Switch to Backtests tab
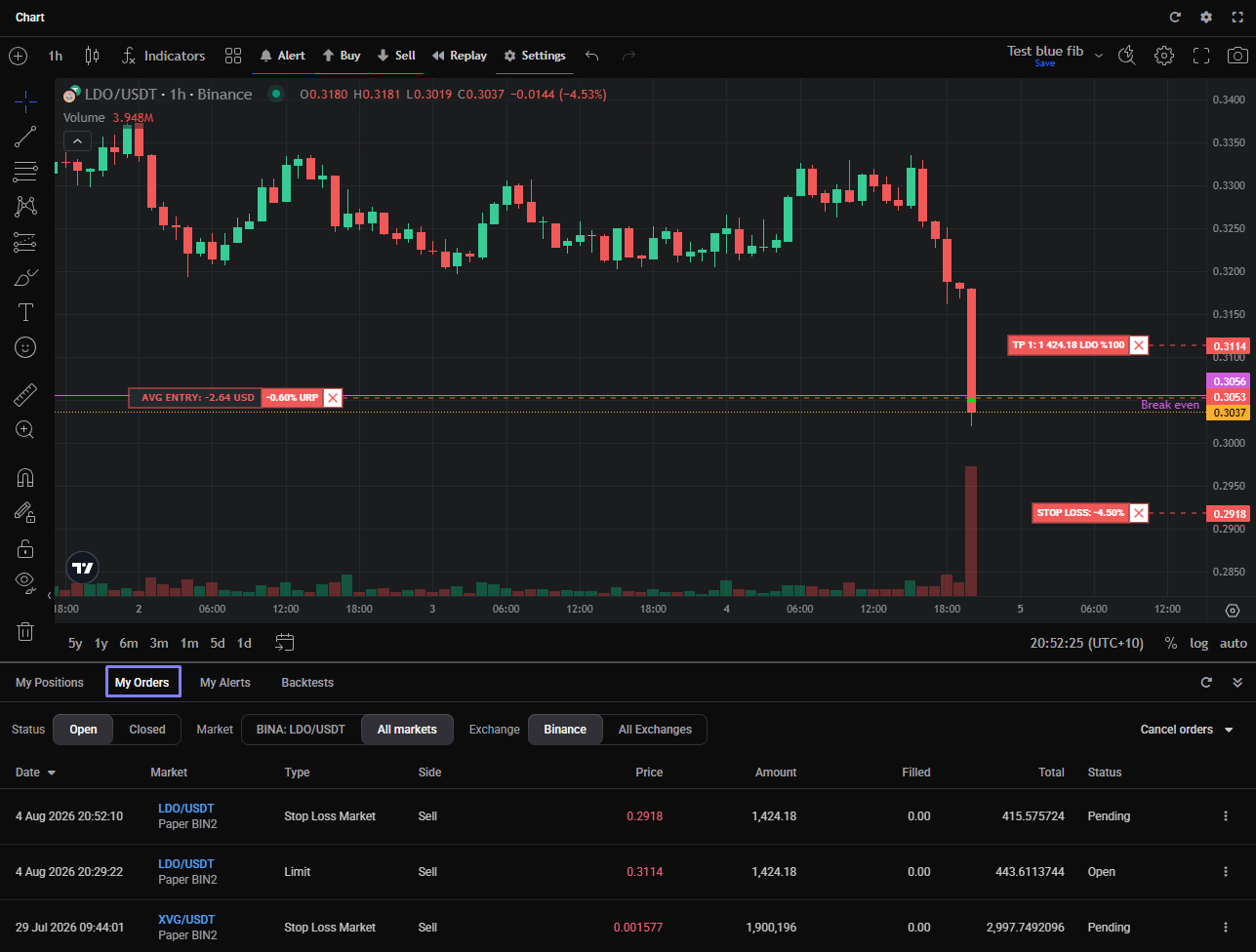The height and width of the screenshot is (952, 1256). point(307,683)
